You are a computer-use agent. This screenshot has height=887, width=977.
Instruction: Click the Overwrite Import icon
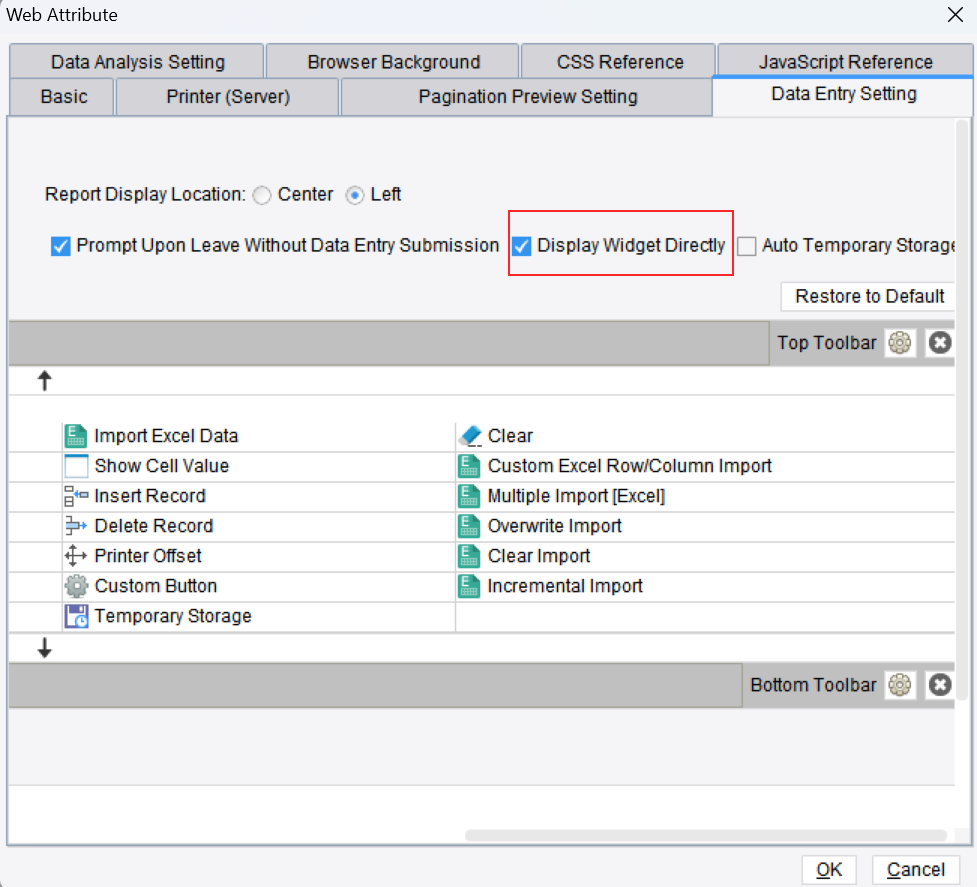click(469, 526)
